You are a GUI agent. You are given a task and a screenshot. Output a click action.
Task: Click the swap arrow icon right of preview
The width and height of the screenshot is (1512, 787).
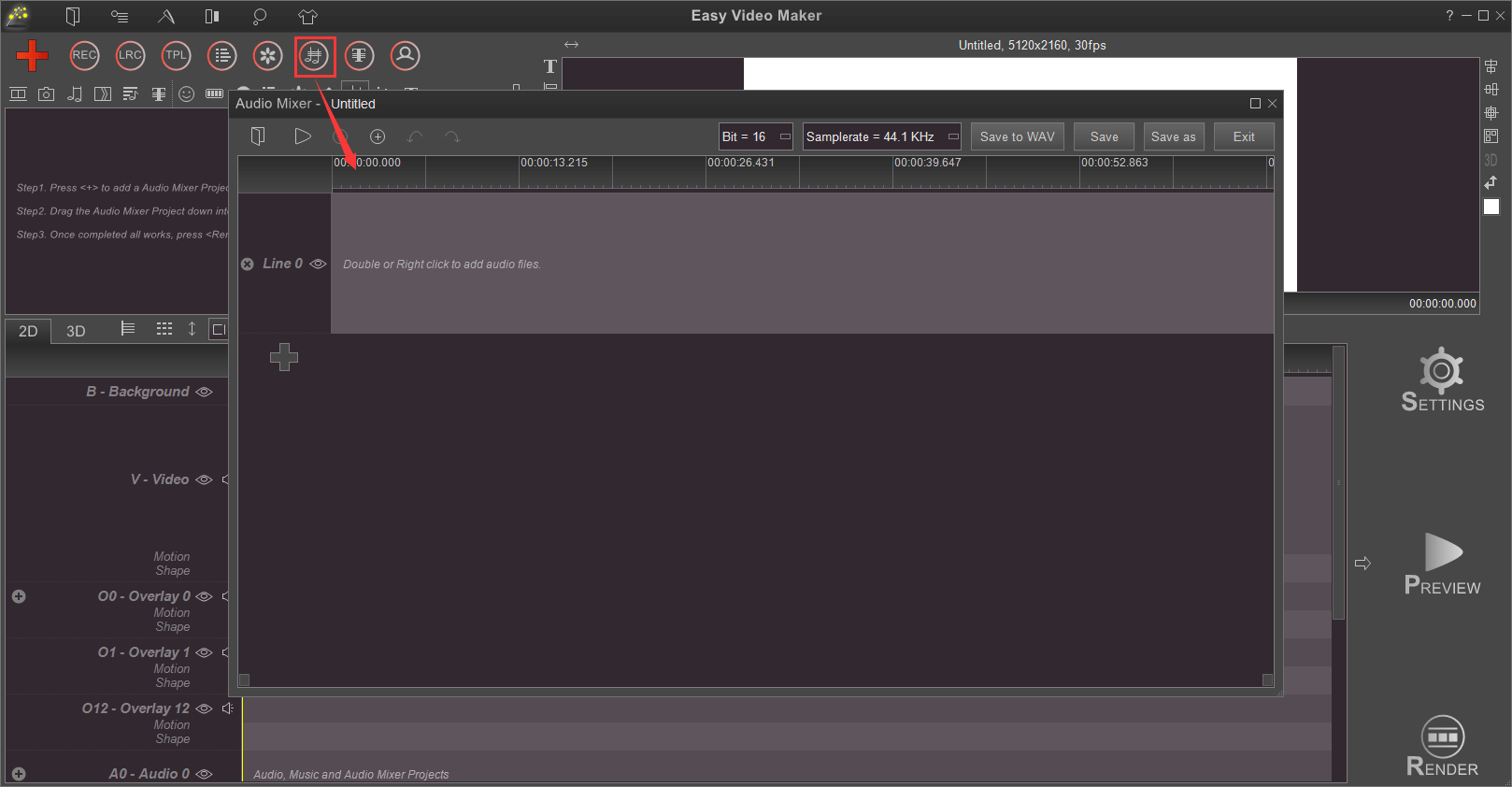click(x=1491, y=182)
